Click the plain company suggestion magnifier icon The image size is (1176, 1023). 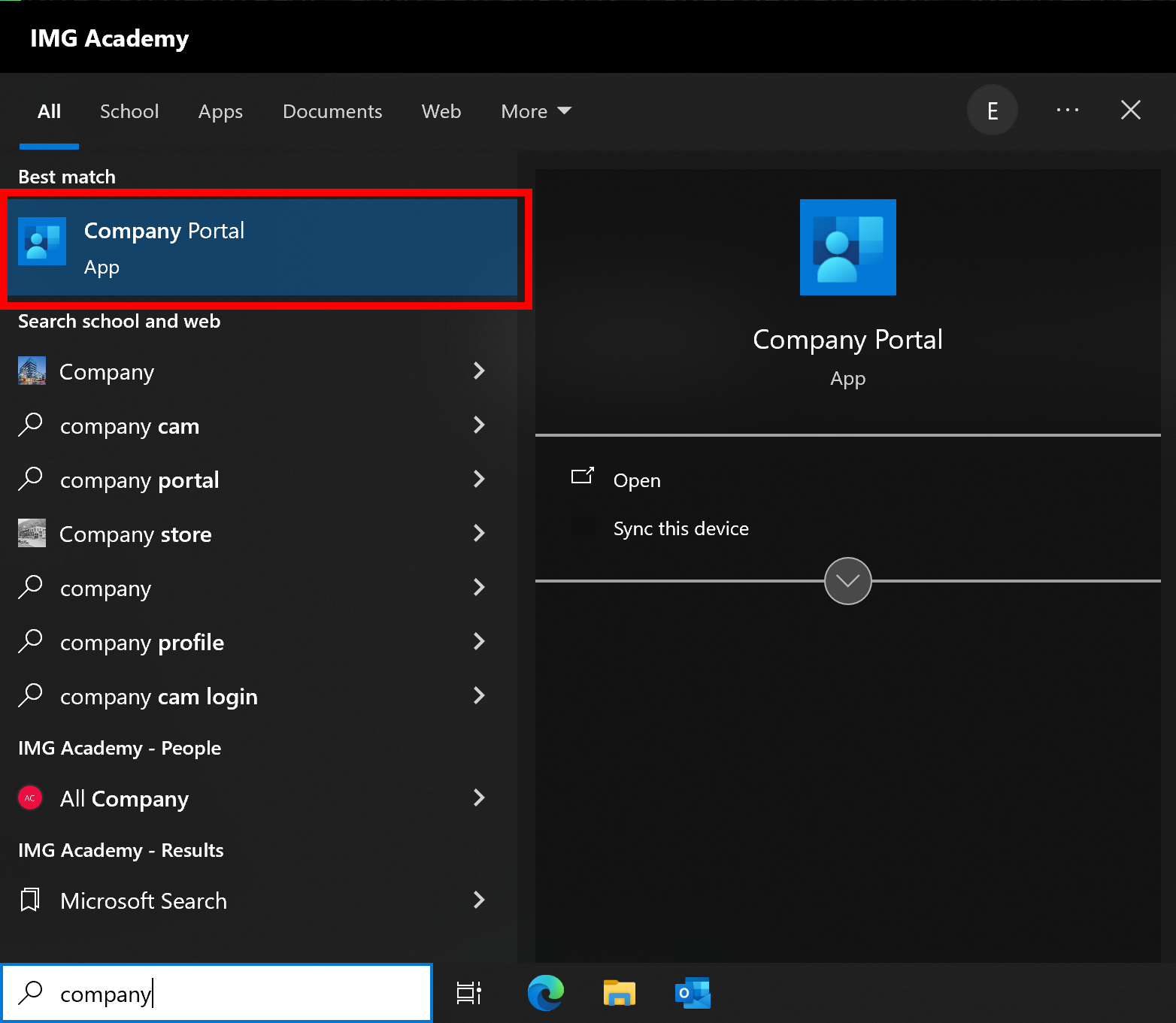coord(30,587)
